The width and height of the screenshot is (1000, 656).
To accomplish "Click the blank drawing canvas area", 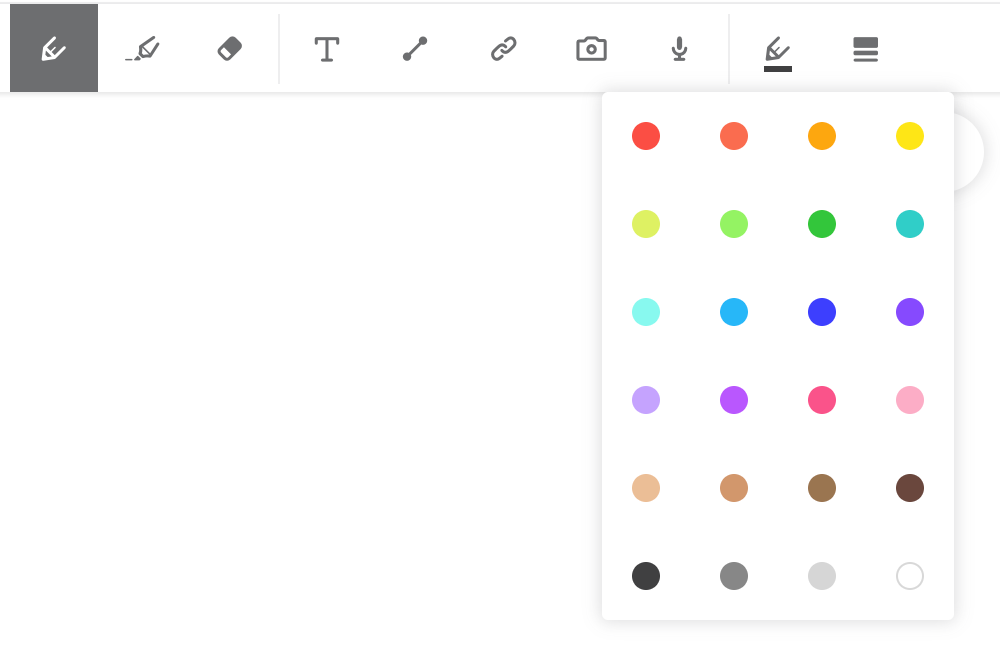I will coord(300,380).
